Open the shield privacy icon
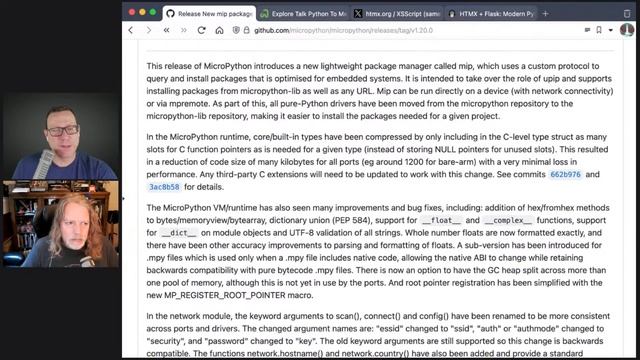 [x=236, y=30]
